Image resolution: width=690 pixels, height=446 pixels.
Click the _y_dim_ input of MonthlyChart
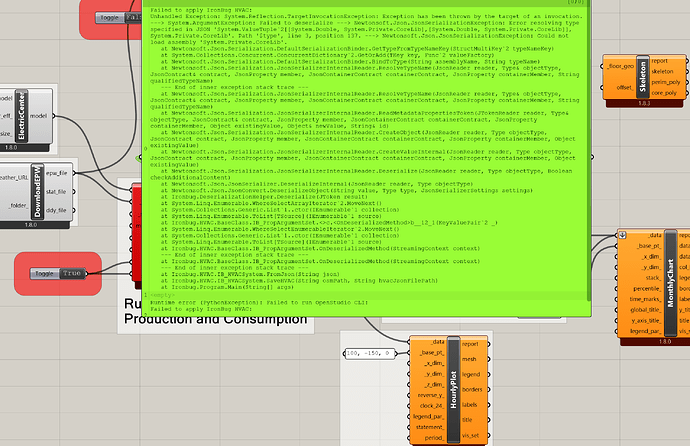652,267
